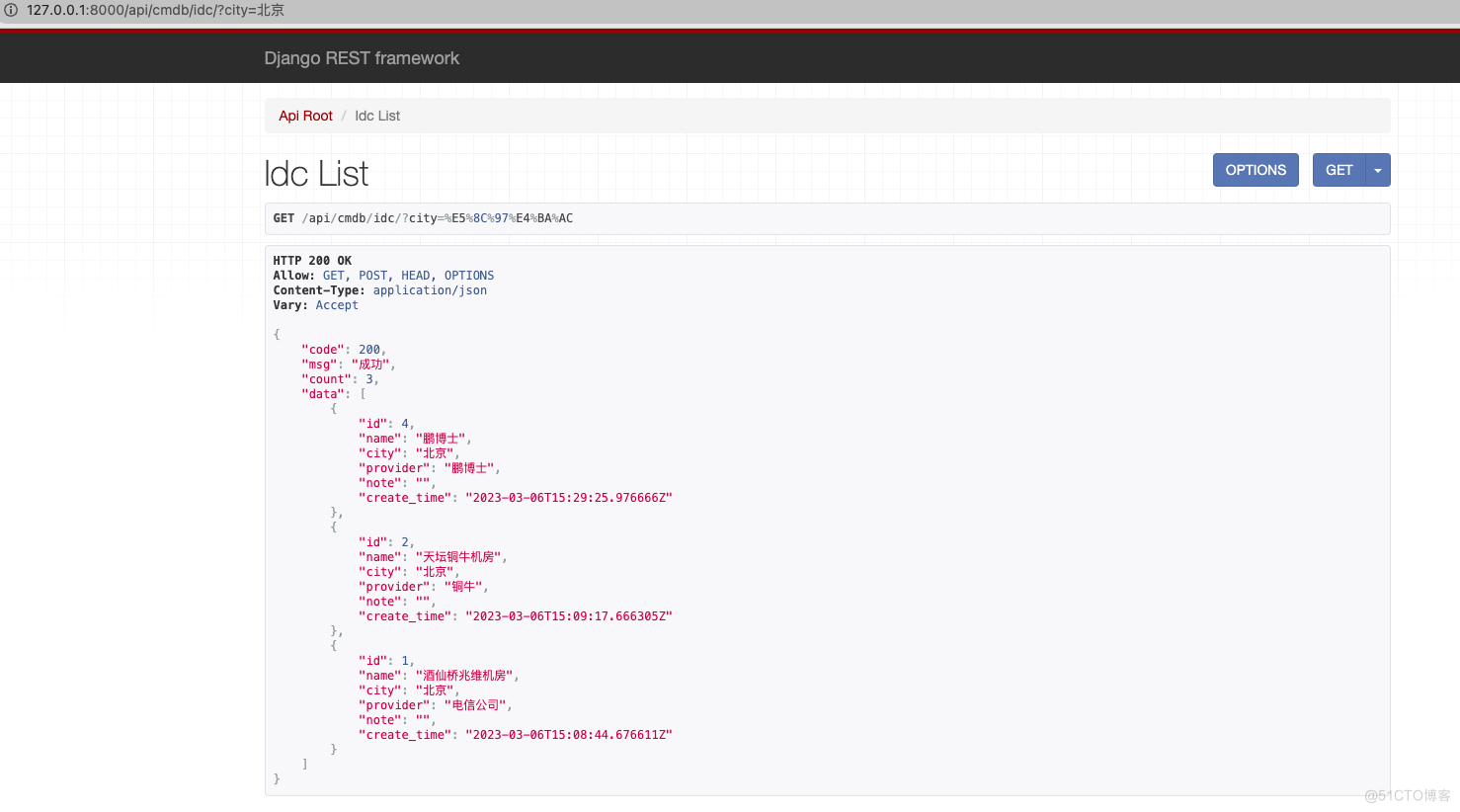1460x812 pixels.
Task: Click the browser URL address text
Action: coord(155,10)
